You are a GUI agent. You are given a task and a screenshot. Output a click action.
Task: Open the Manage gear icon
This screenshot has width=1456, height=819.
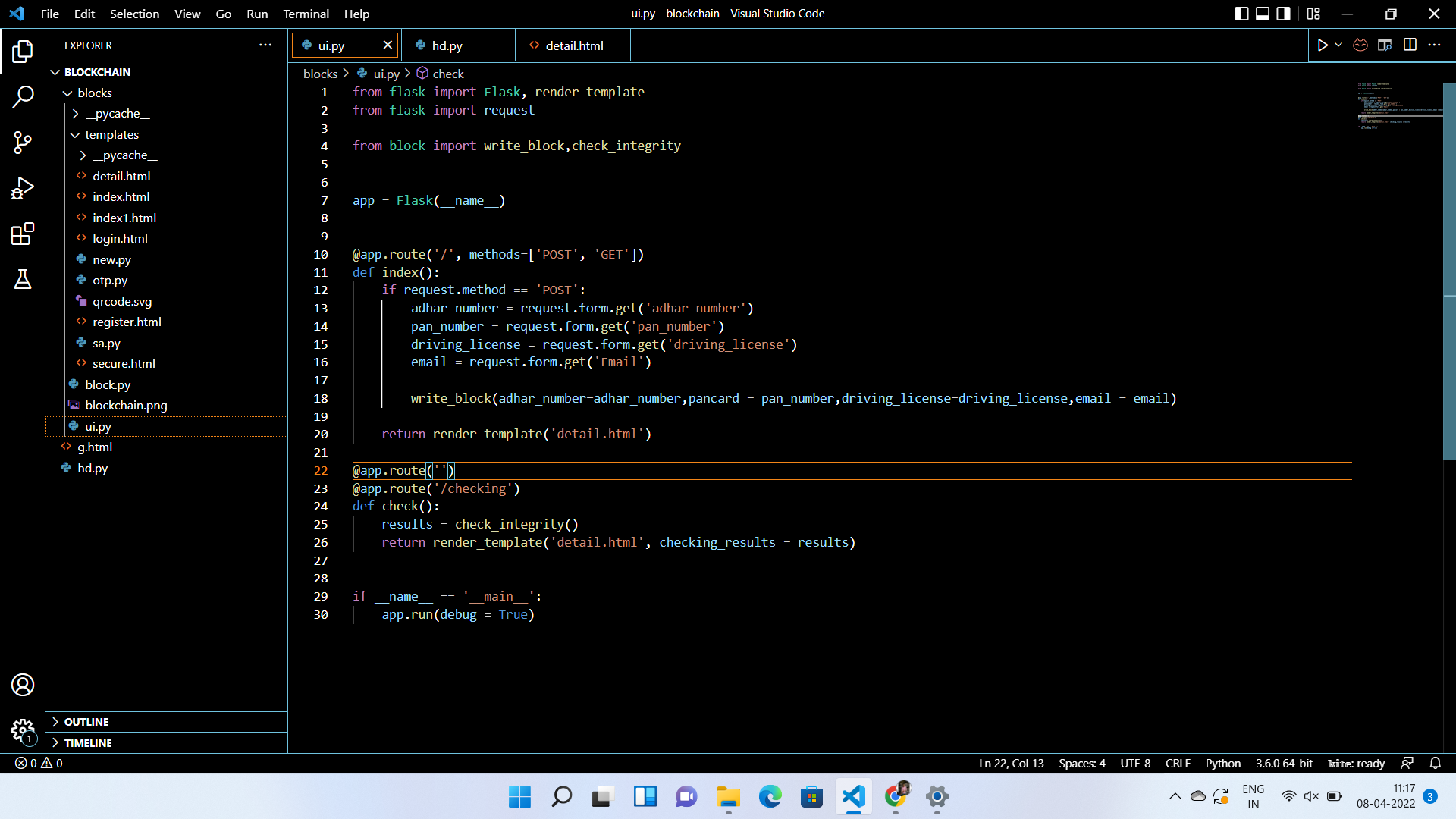pos(23,731)
